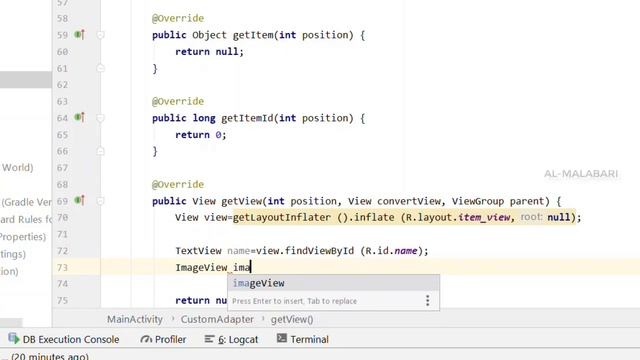
Task: Collapse the getView method fold at line 69
Action: click(x=100, y=201)
